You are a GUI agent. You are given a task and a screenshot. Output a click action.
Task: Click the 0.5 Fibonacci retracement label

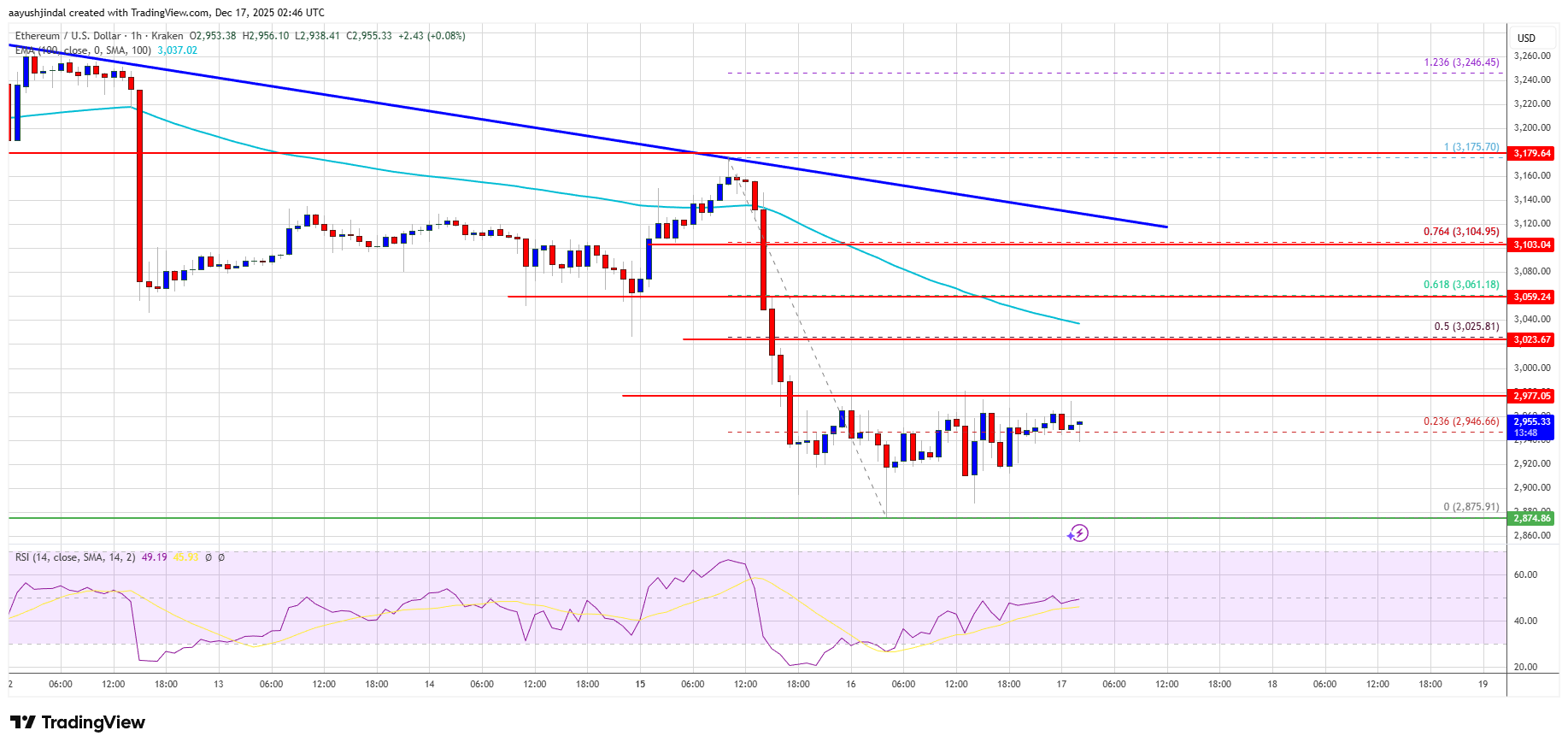pos(1465,327)
